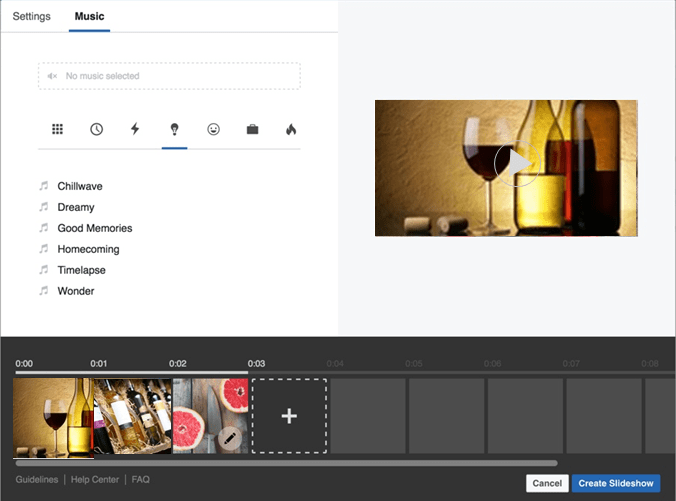
Task: Select the Good Memories track
Action: pyautogui.click(x=94, y=228)
